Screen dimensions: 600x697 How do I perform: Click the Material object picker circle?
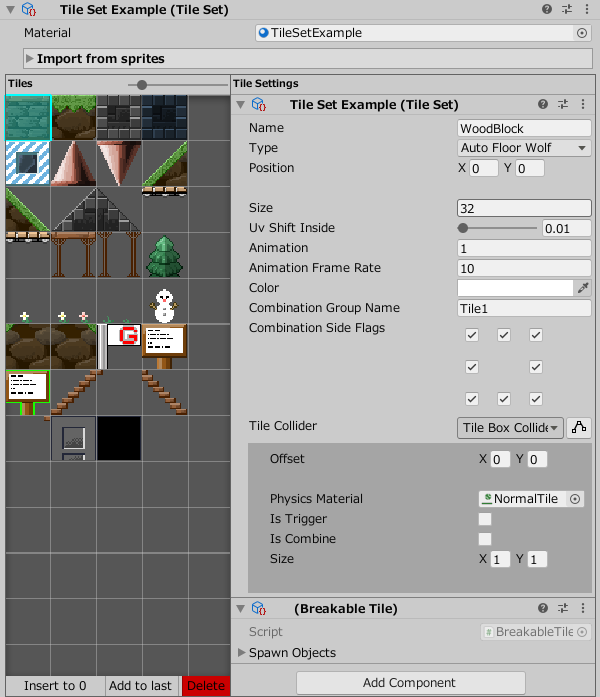pyautogui.click(x=582, y=33)
